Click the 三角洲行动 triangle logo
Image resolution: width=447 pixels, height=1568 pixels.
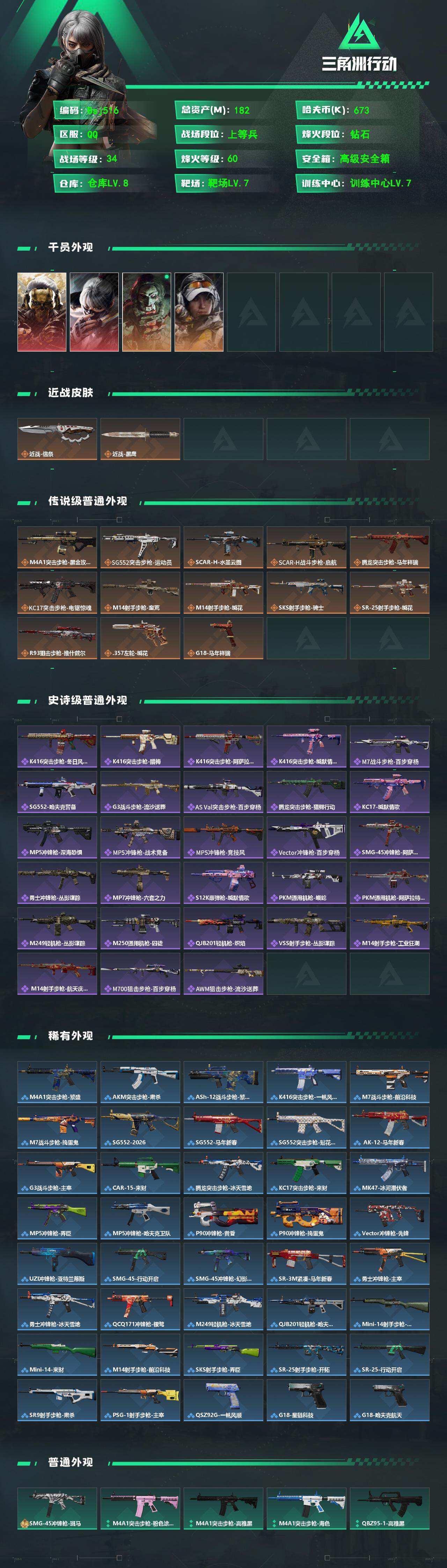[x=359, y=31]
